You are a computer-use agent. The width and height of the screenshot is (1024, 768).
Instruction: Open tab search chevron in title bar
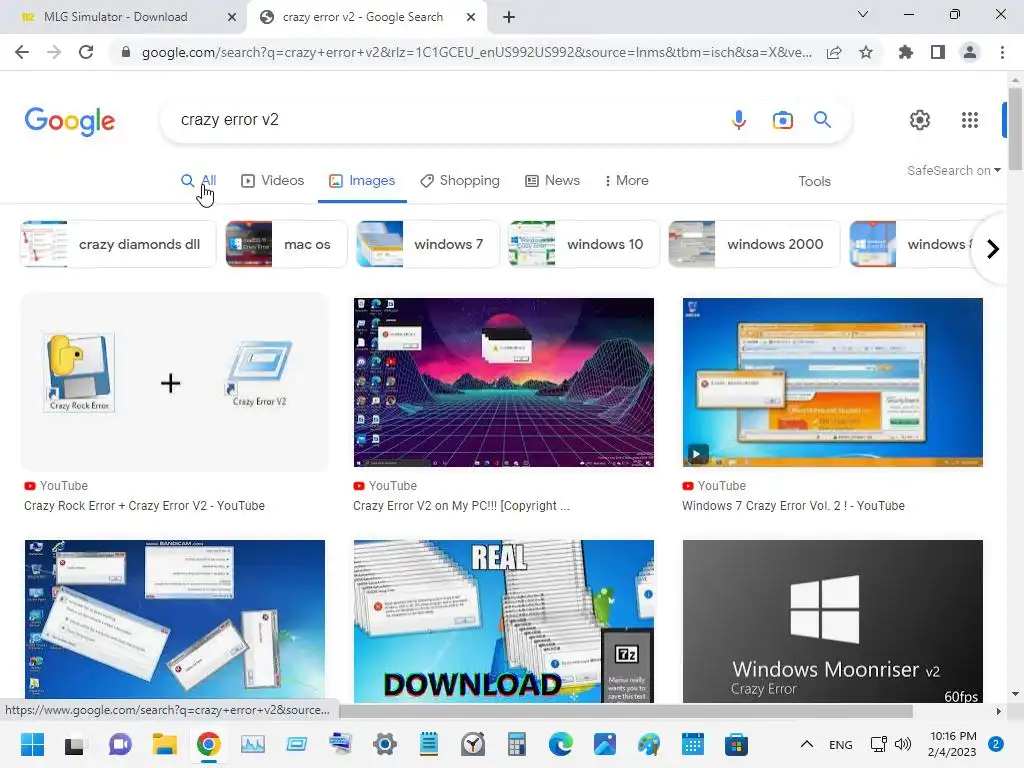click(863, 14)
